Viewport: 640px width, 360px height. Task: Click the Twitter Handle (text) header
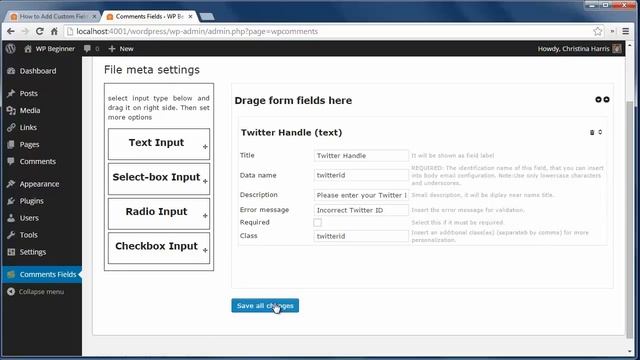tap(291, 133)
